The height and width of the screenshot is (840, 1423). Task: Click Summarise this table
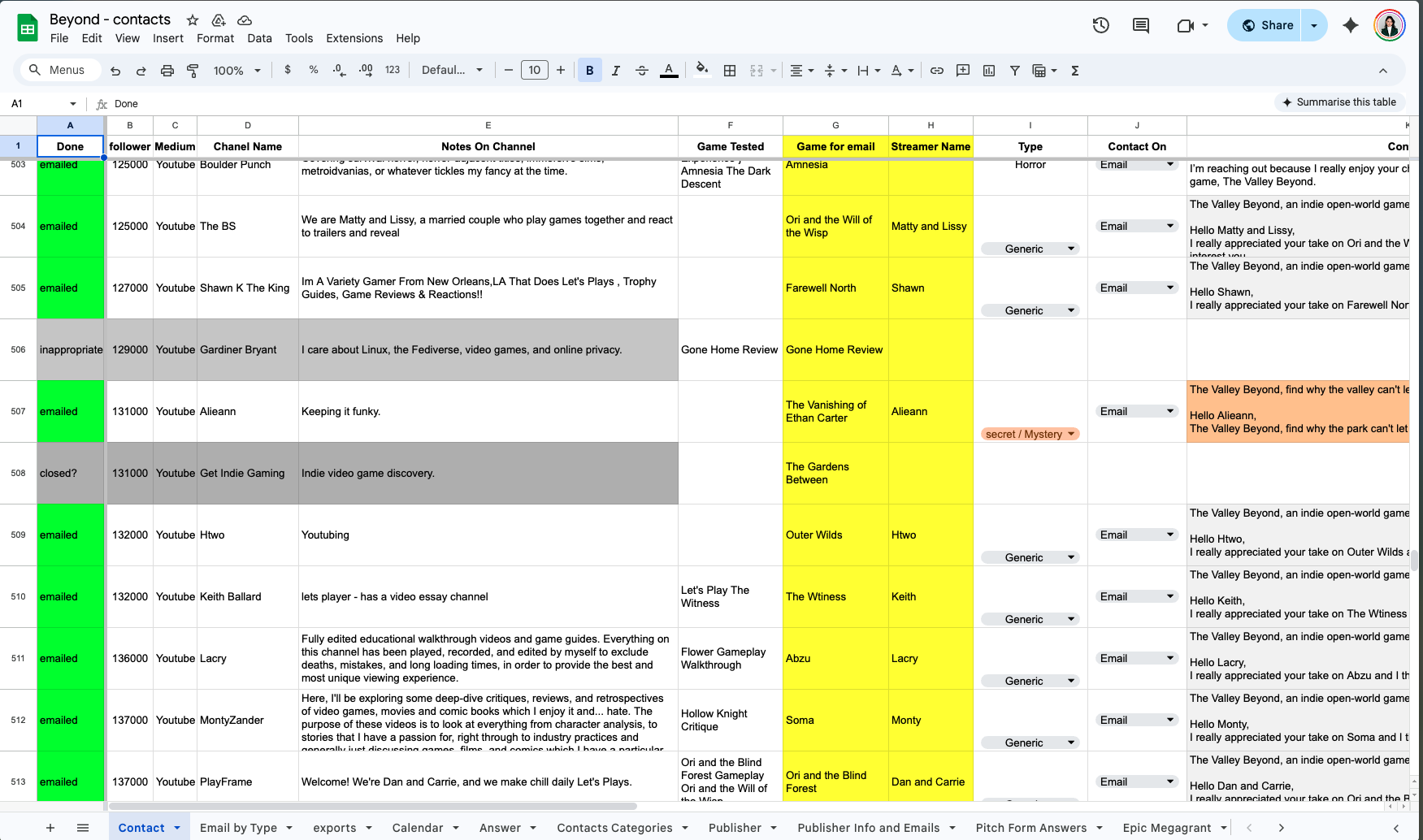pyautogui.click(x=1338, y=102)
